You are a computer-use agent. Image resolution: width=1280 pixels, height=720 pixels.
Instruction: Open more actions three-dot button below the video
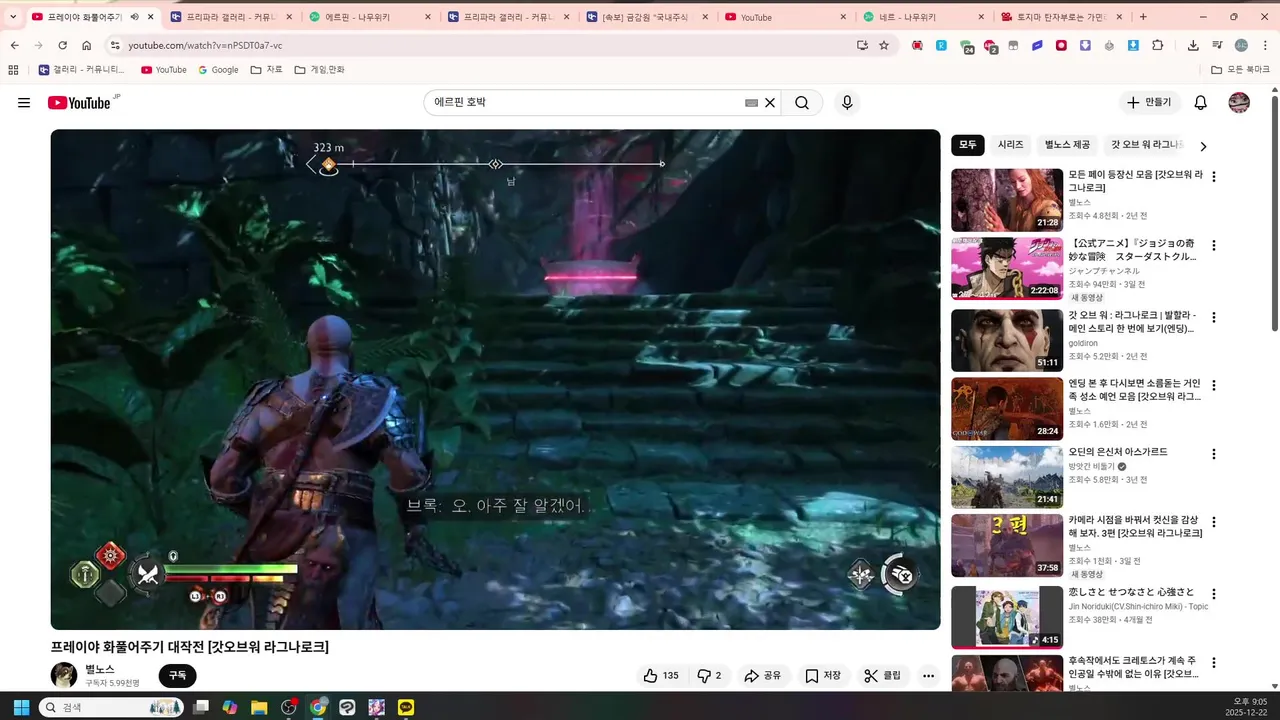point(928,676)
